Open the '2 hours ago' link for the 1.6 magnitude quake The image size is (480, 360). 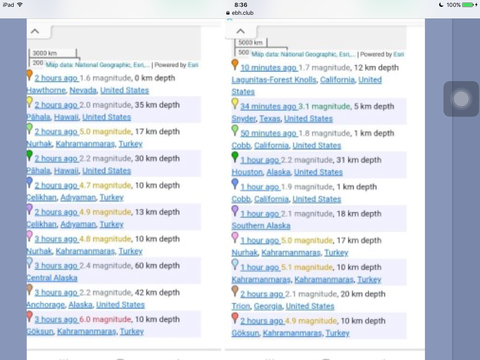coord(56,78)
